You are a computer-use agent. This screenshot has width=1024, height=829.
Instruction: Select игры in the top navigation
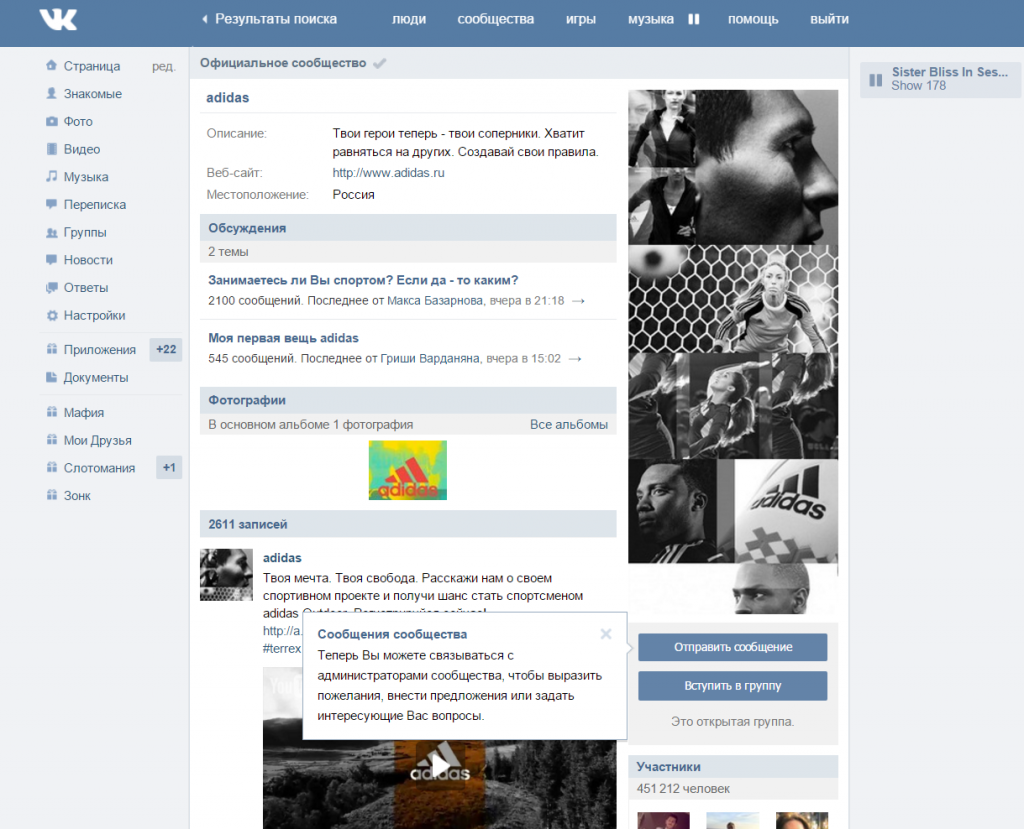coord(580,19)
